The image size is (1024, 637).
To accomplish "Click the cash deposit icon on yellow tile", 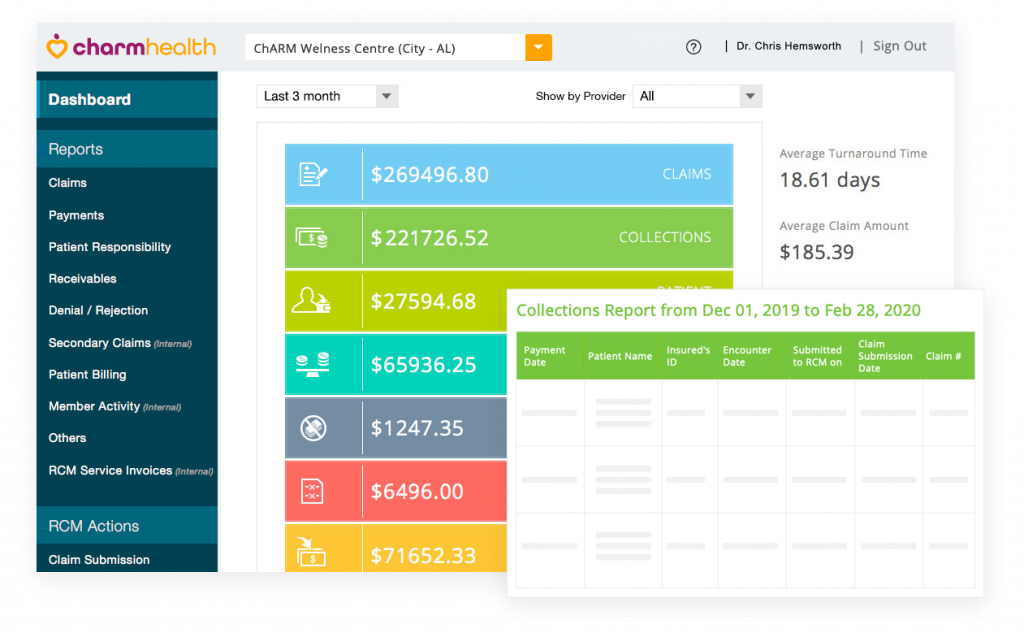I will 312,552.
